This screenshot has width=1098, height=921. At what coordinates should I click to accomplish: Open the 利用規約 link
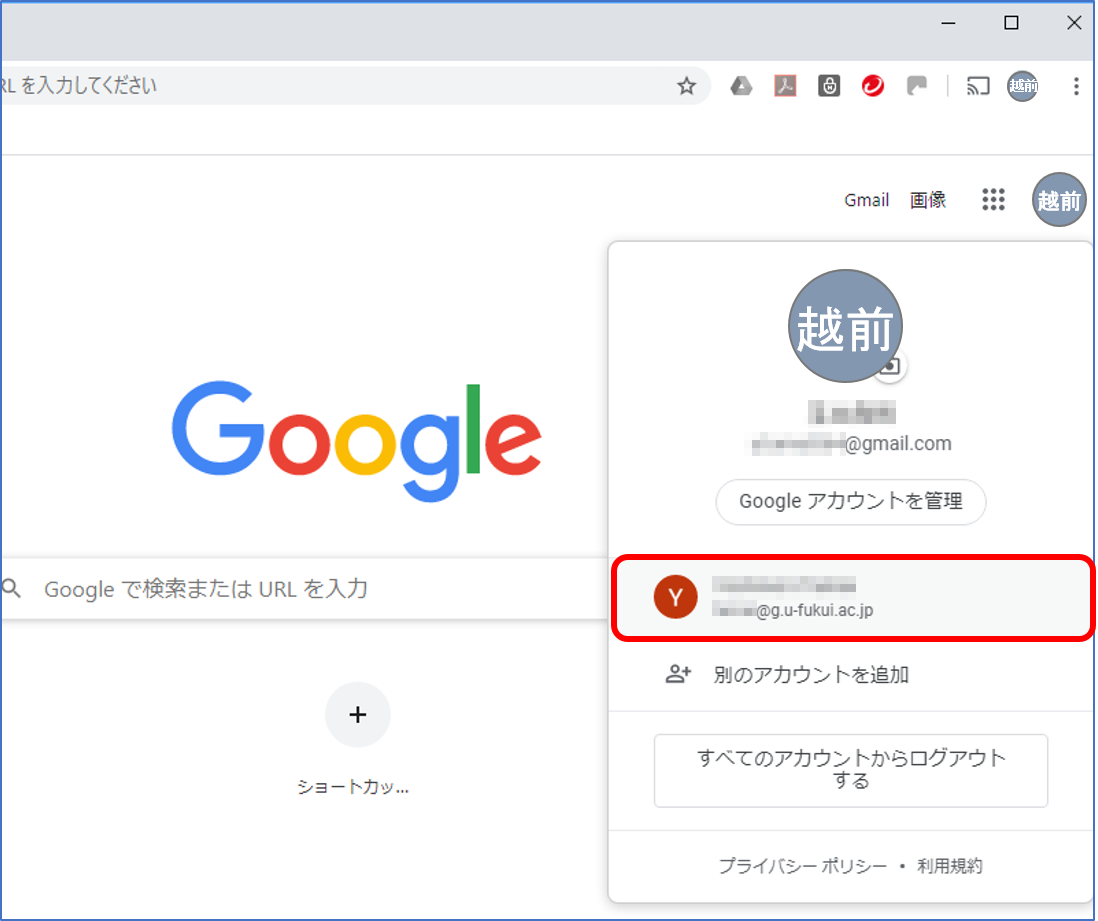[x=950, y=866]
